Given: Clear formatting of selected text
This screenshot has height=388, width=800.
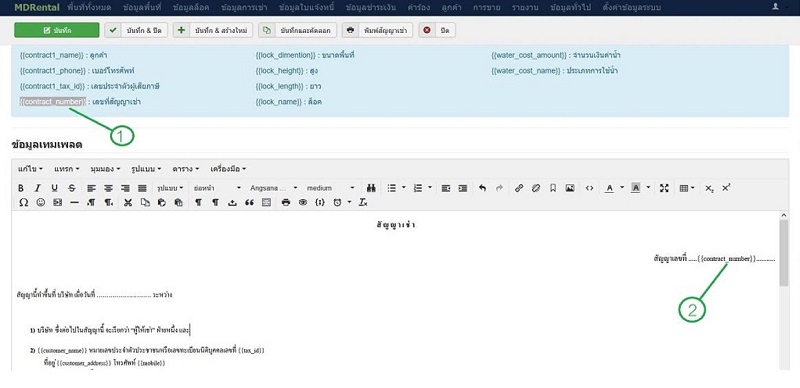Looking at the screenshot, I should (x=363, y=203).
